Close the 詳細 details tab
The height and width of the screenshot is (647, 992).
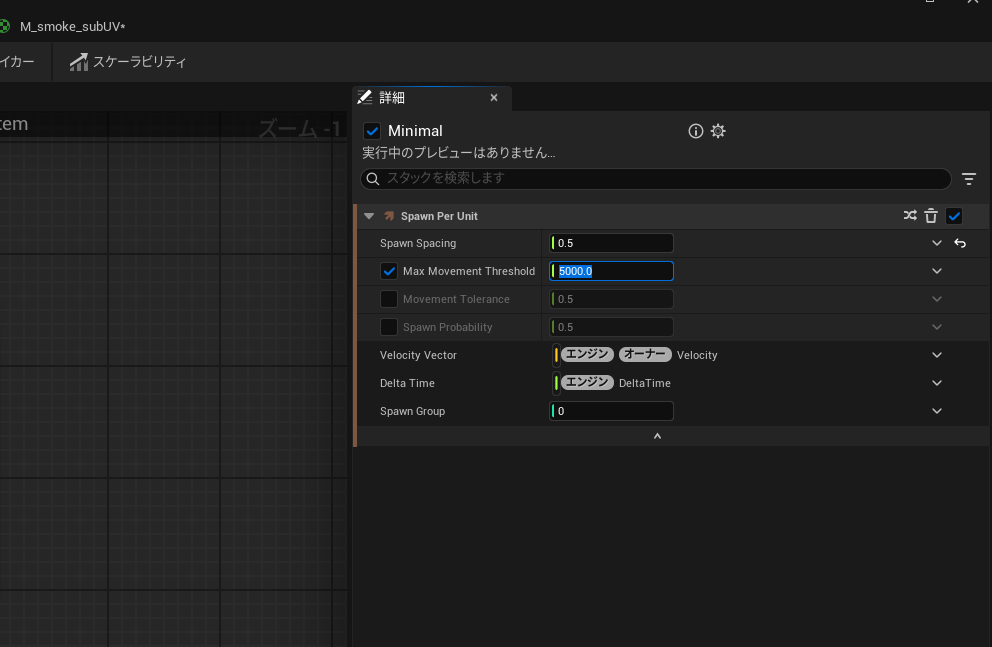(x=494, y=98)
